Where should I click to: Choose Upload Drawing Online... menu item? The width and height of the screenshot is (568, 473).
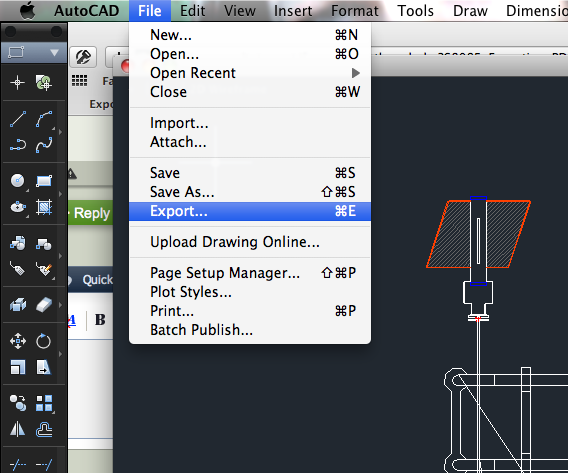click(250, 242)
